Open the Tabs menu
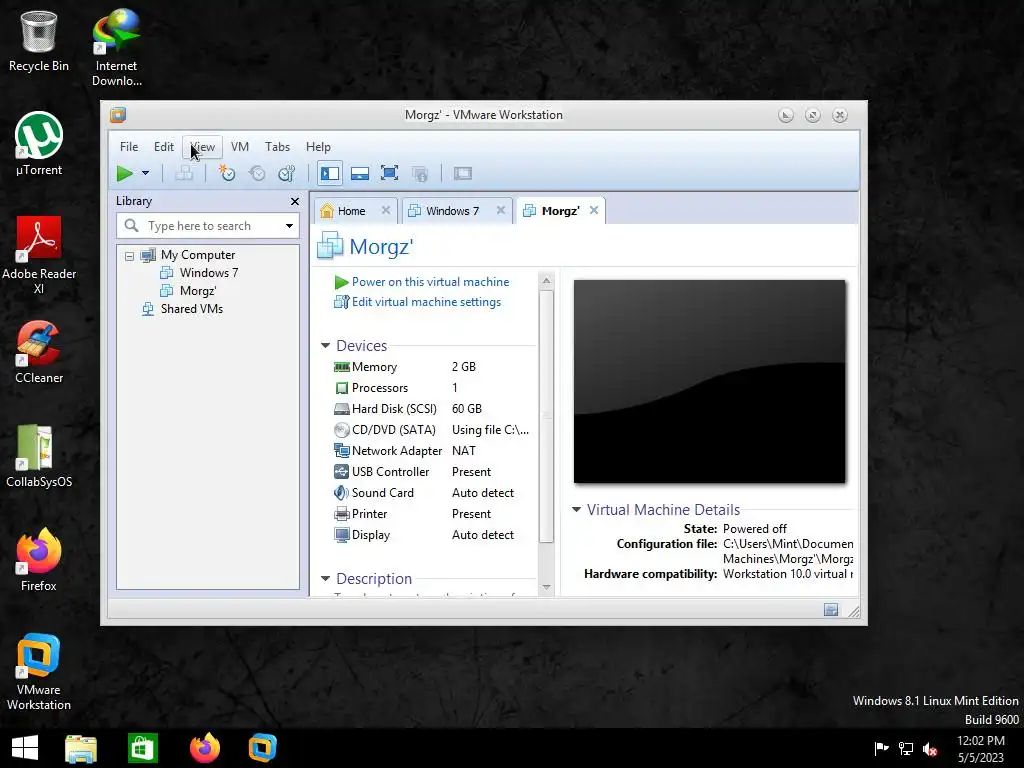The height and width of the screenshot is (768, 1024). [278, 147]
